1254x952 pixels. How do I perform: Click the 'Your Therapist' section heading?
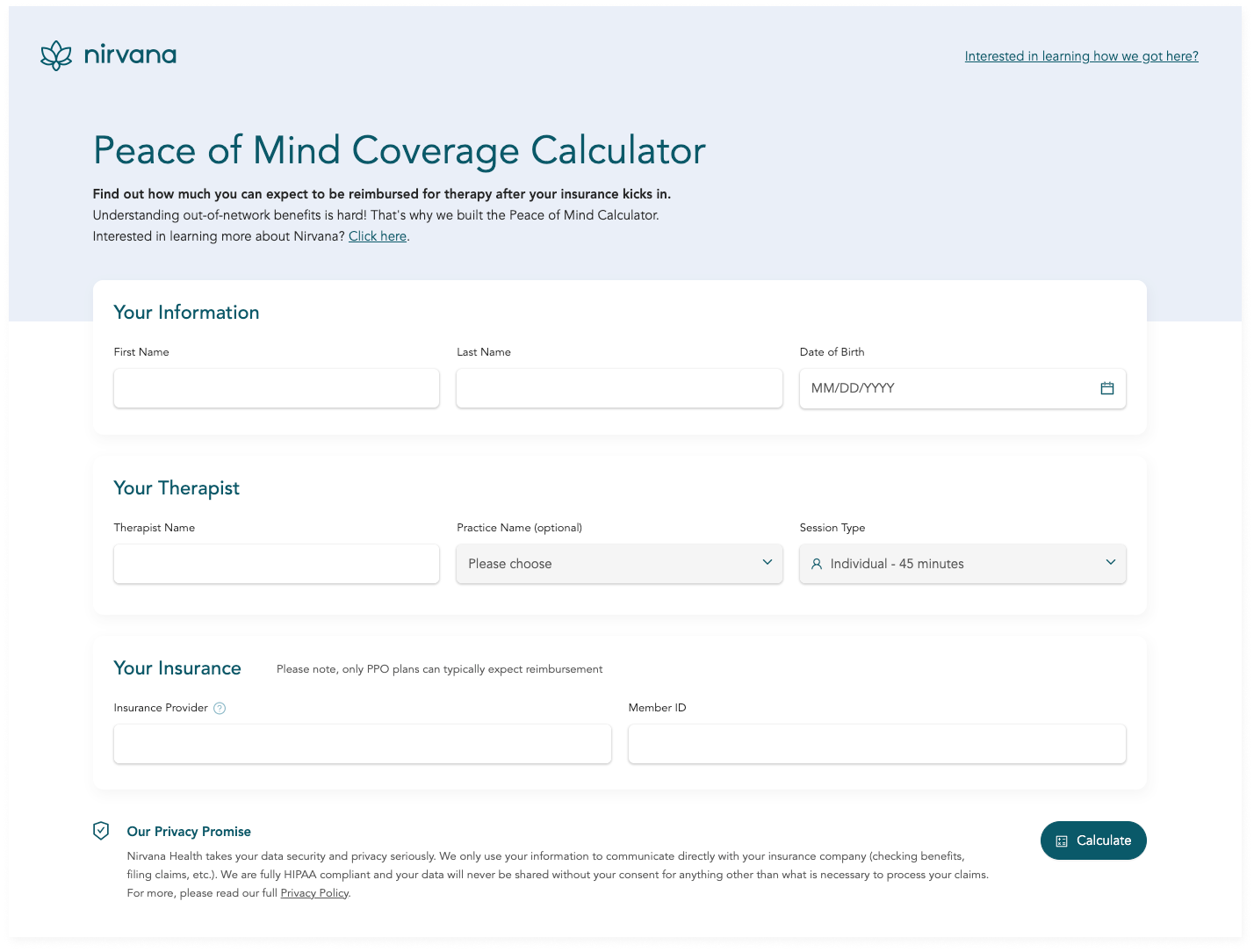177,488
